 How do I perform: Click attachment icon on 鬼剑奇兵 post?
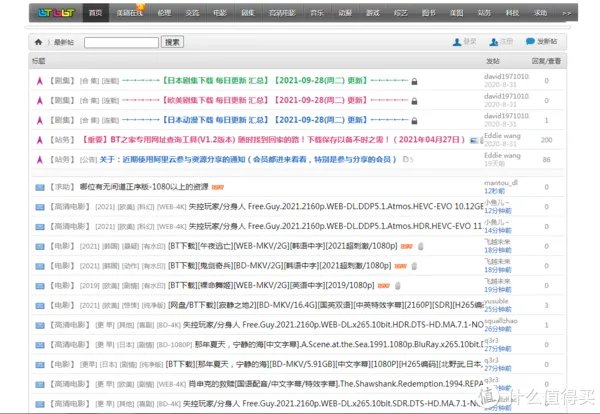click(414, 266)
